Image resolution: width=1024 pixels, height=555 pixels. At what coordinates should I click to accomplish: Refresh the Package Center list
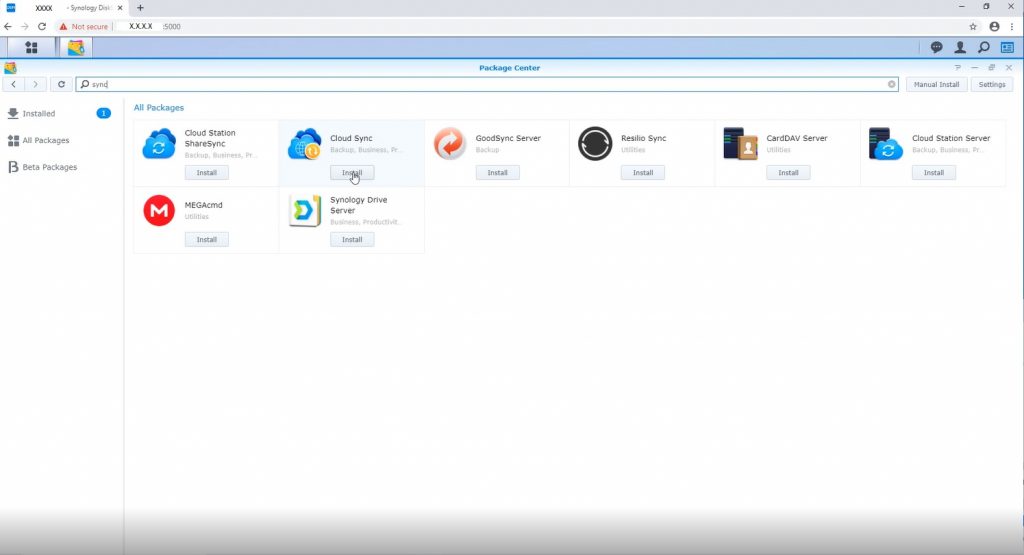(x=61, y=84)
